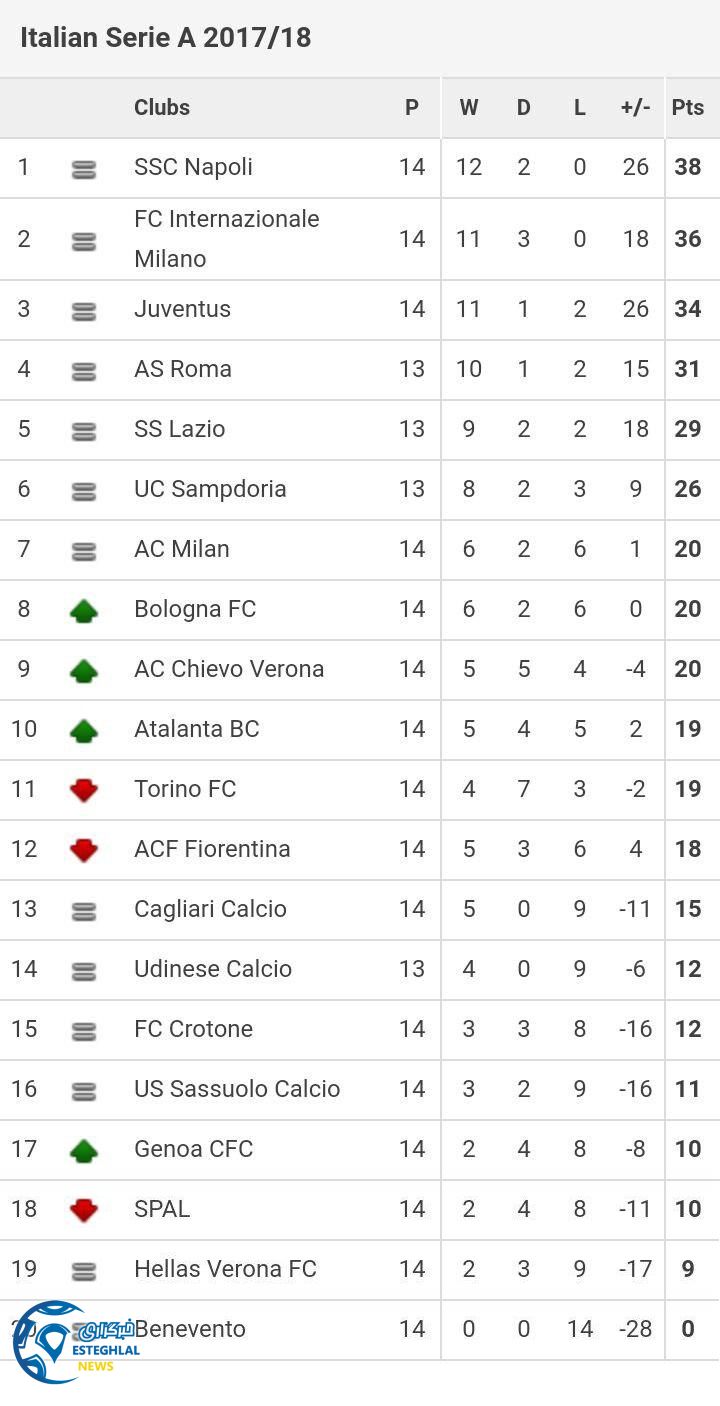Click the green up arrow beside Atalanta BC

84,730
